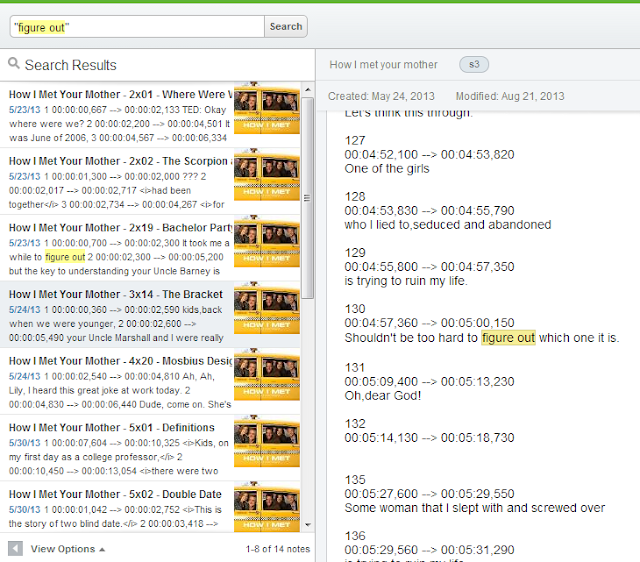Click Modified: Aug 21, 2013 date

510,96
